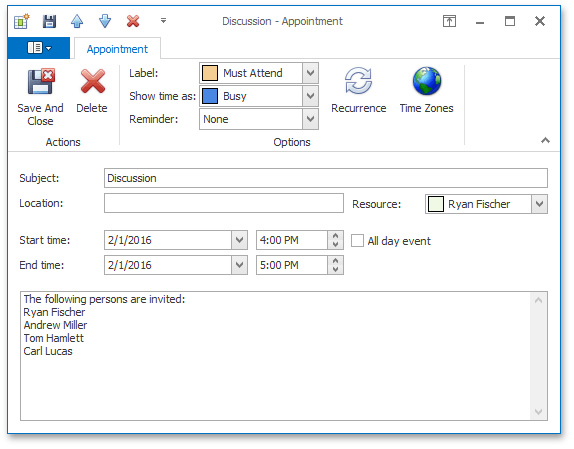
Task: Click the Subject field containing Discussion
Action: pyautogui.click(x=326, y=178)
